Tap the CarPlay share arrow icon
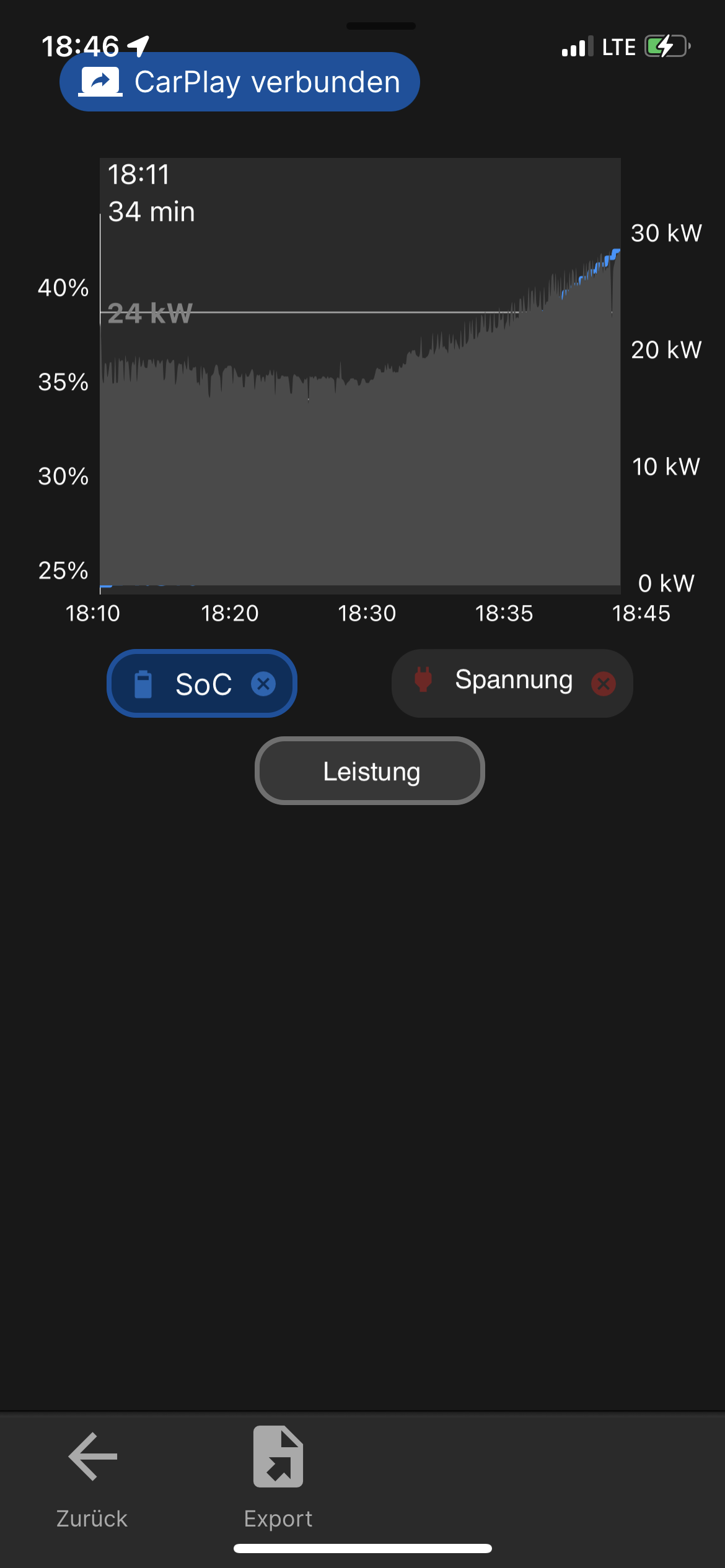 pyautogui.click(x=100, y=82)
